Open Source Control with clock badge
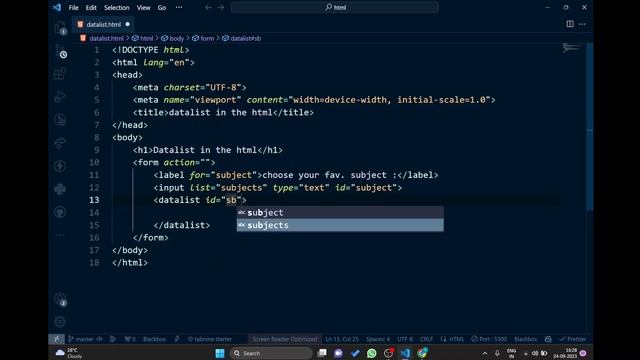This screenshot has width=640, height=360. [60, 51]
